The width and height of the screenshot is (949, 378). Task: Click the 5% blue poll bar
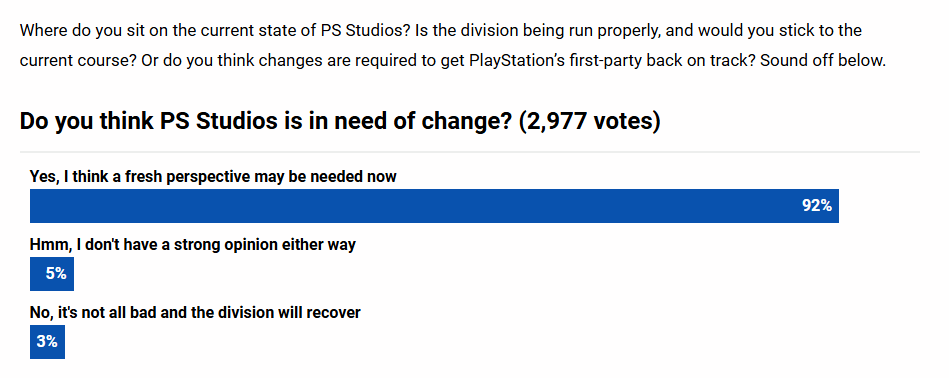(x=51, y=274)
